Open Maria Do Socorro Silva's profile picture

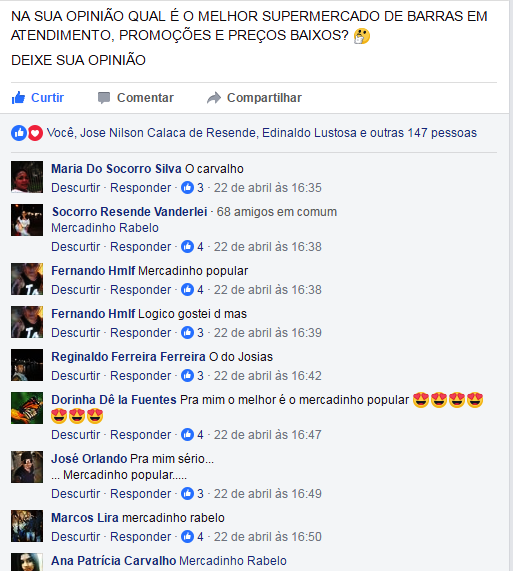coord(27,177)
